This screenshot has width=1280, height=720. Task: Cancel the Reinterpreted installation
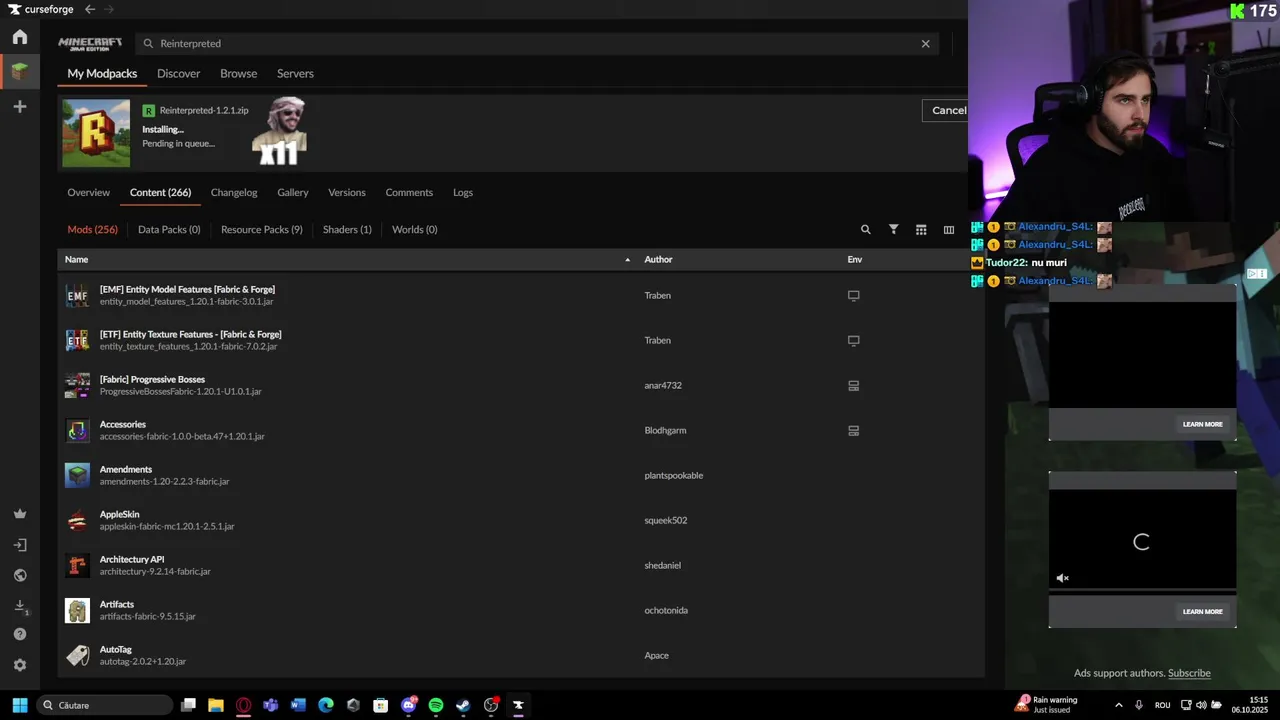point(946,110)
